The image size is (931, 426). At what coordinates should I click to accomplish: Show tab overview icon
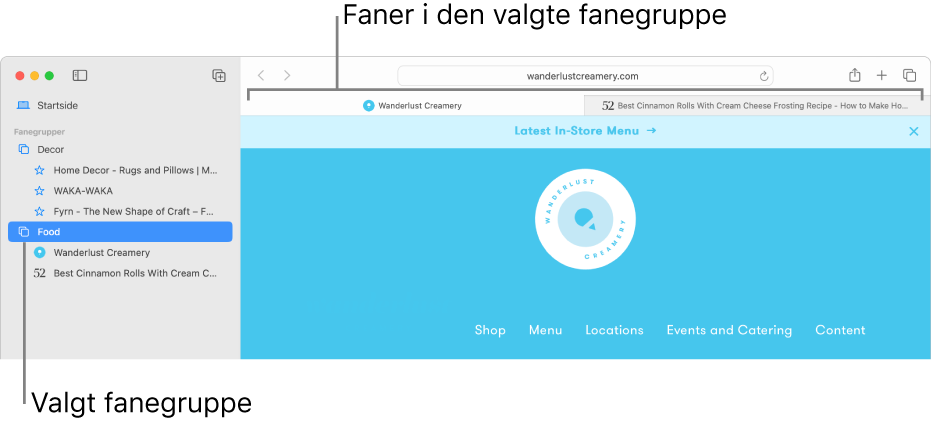[909, 75]
